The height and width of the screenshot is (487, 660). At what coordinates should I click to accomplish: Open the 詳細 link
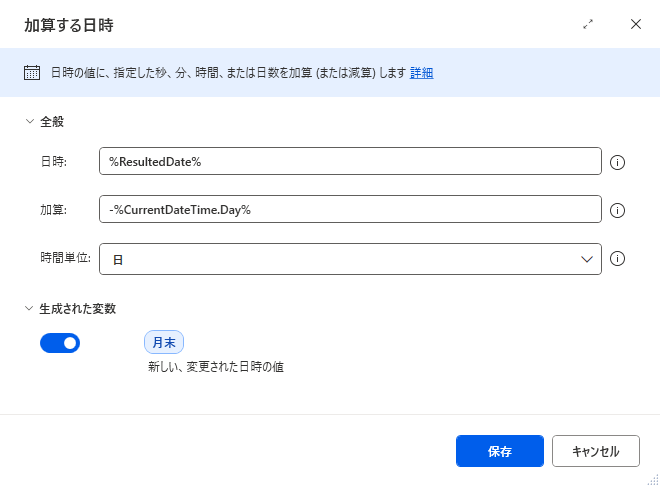tap(421, 73)
